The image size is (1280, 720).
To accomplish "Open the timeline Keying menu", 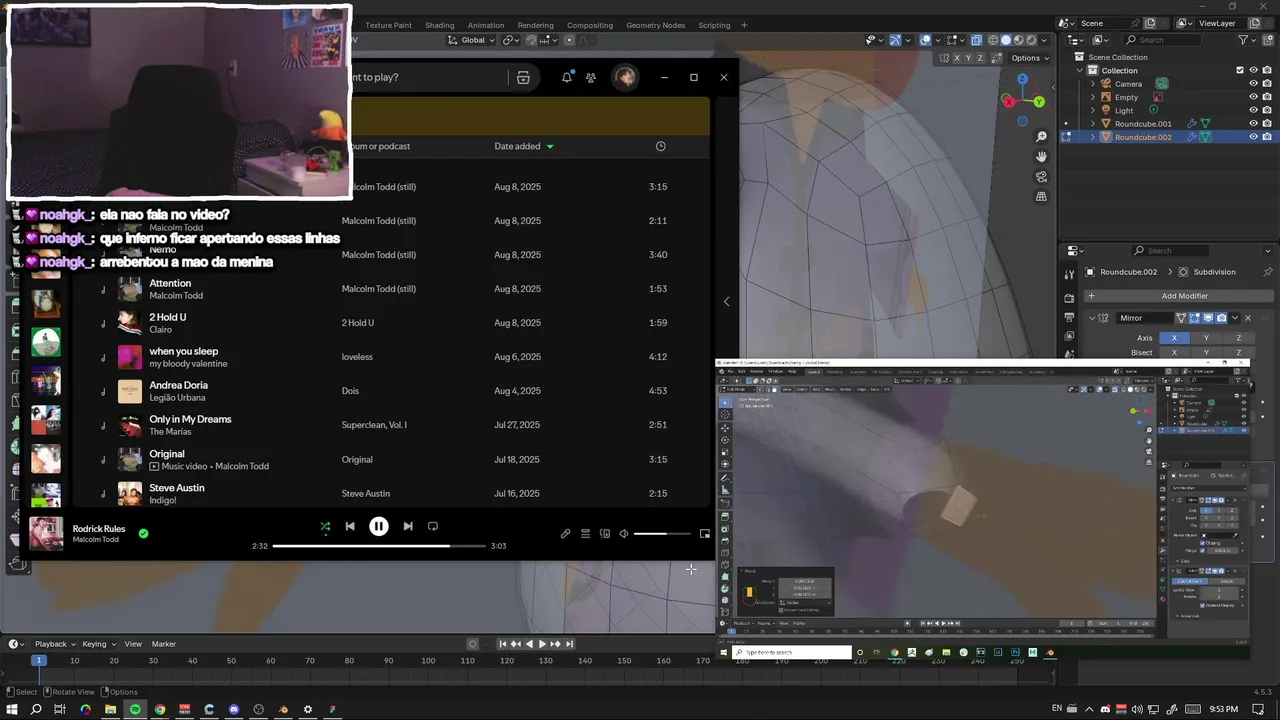I will tap(98, 644).
